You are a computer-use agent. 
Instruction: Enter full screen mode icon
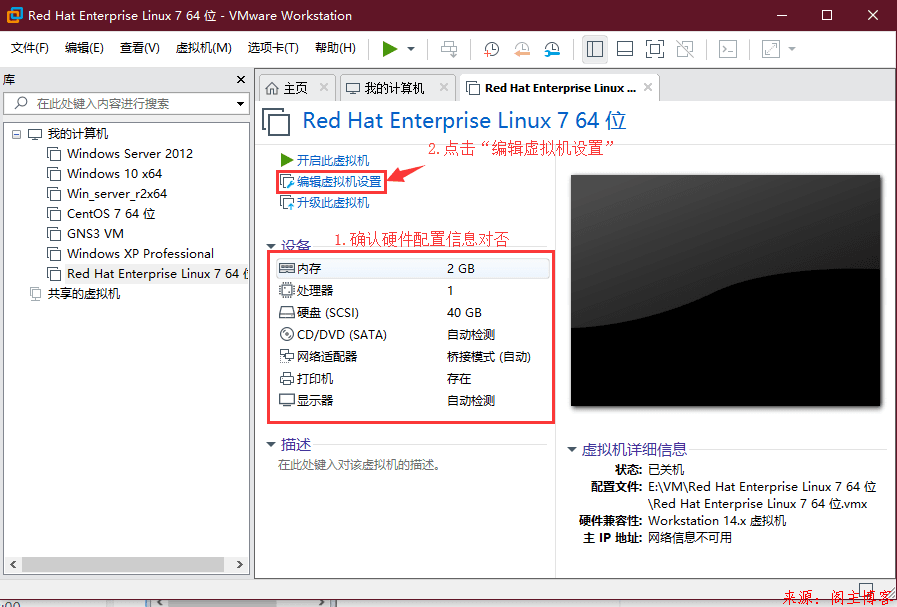click(x=654, y=49)
